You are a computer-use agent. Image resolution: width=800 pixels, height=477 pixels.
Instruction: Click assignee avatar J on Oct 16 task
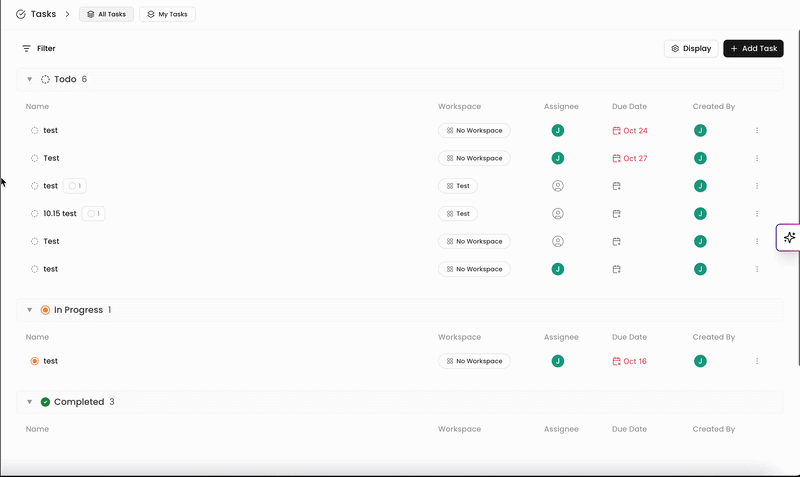[558, 361]
